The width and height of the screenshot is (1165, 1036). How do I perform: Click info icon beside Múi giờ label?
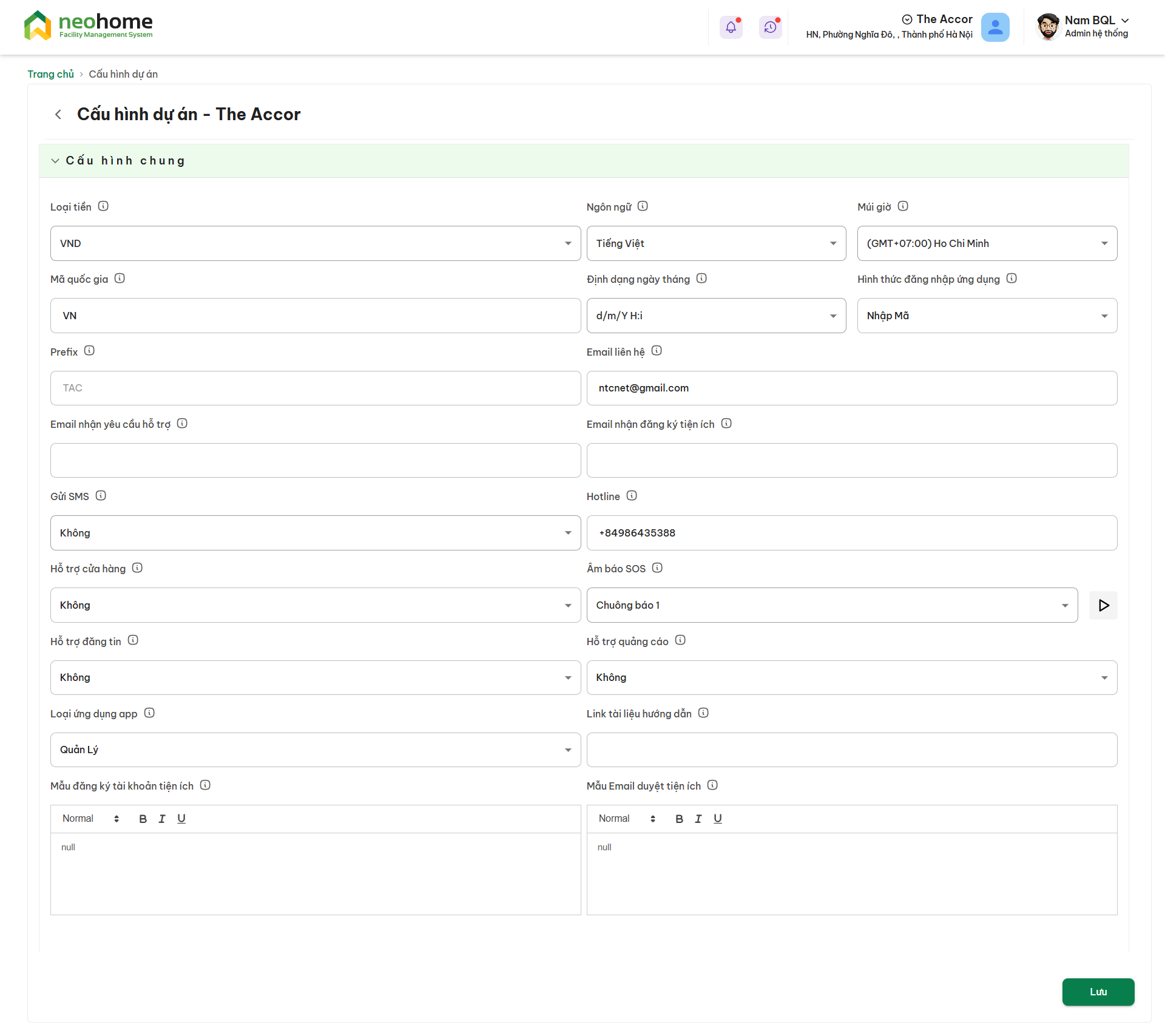coord(903,206)
